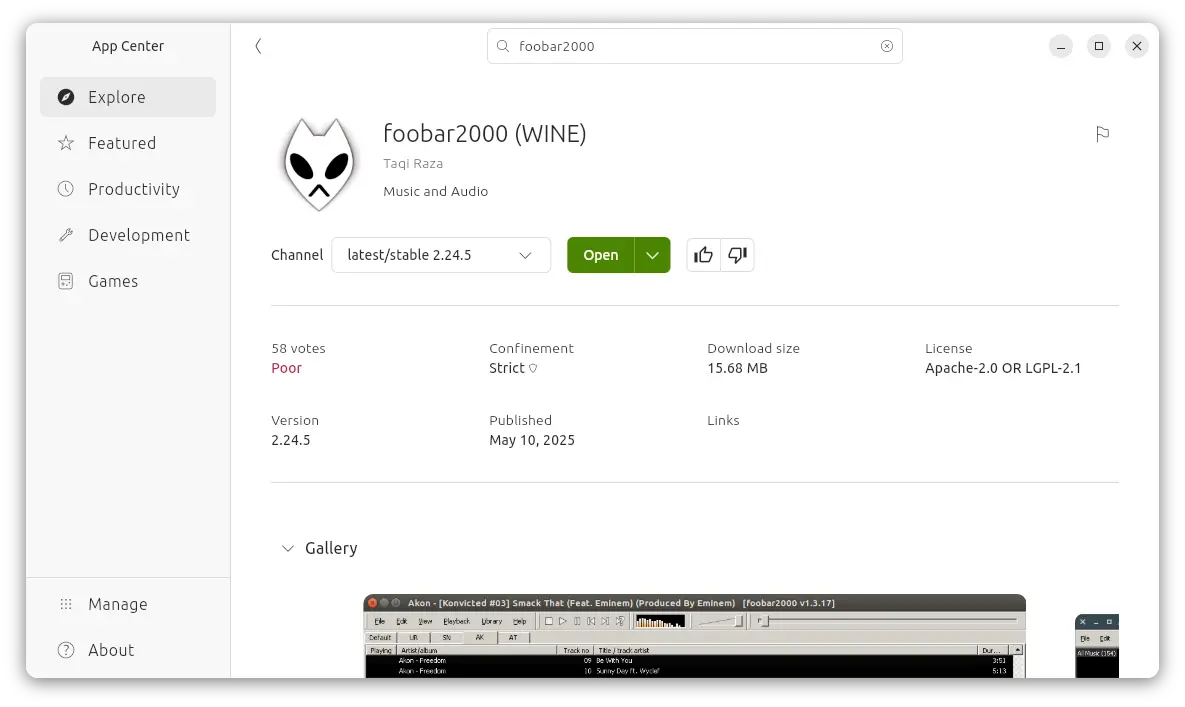Focus the search field containing foobar2000
This screenshot has width=1185, height=707.
click(x=695, y=46)
